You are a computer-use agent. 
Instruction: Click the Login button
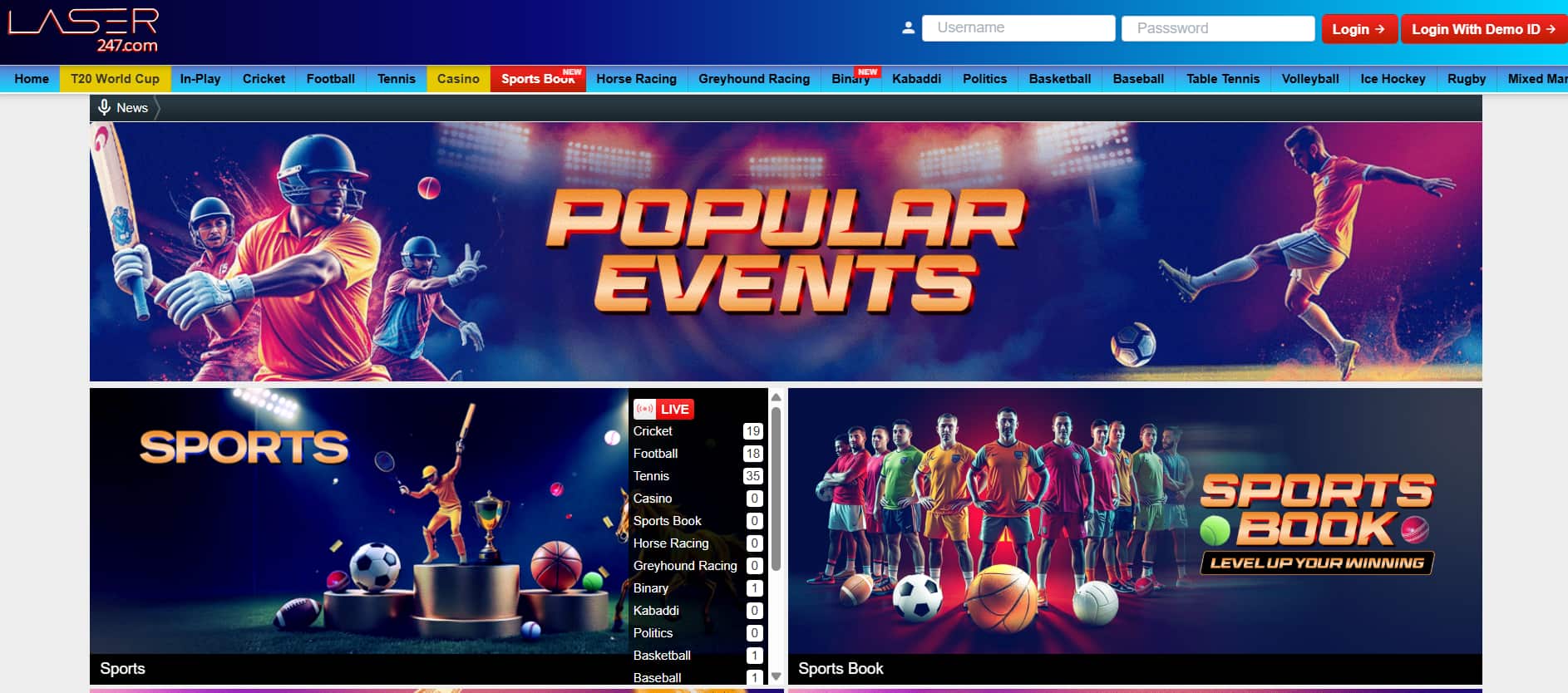(x=1358, y=29)
